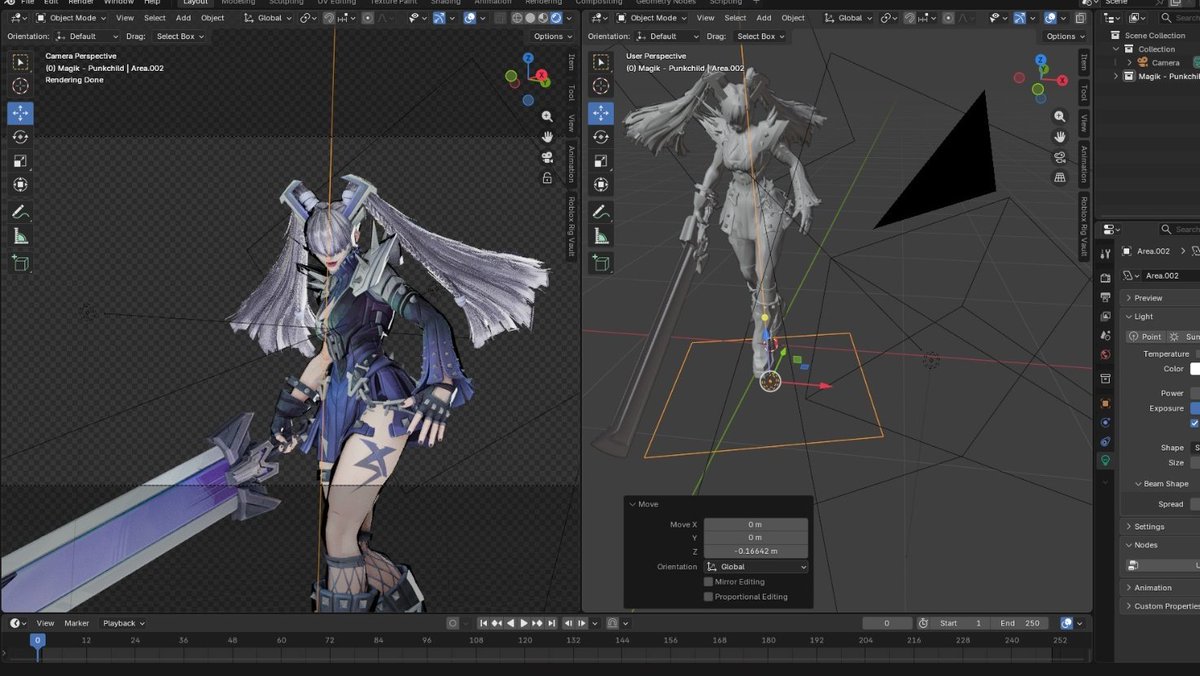Toggle the checkbox below Exposure in Light panel
The height and width of the screenshot is (676, 1200).
point(1195,423)
